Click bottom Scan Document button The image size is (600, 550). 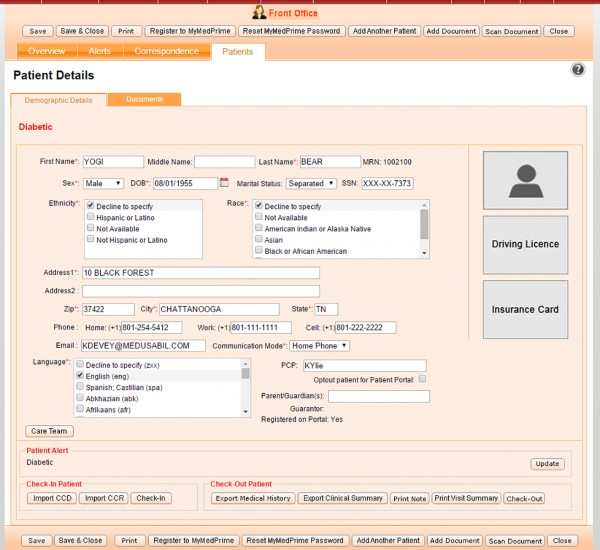pos(515,541)
